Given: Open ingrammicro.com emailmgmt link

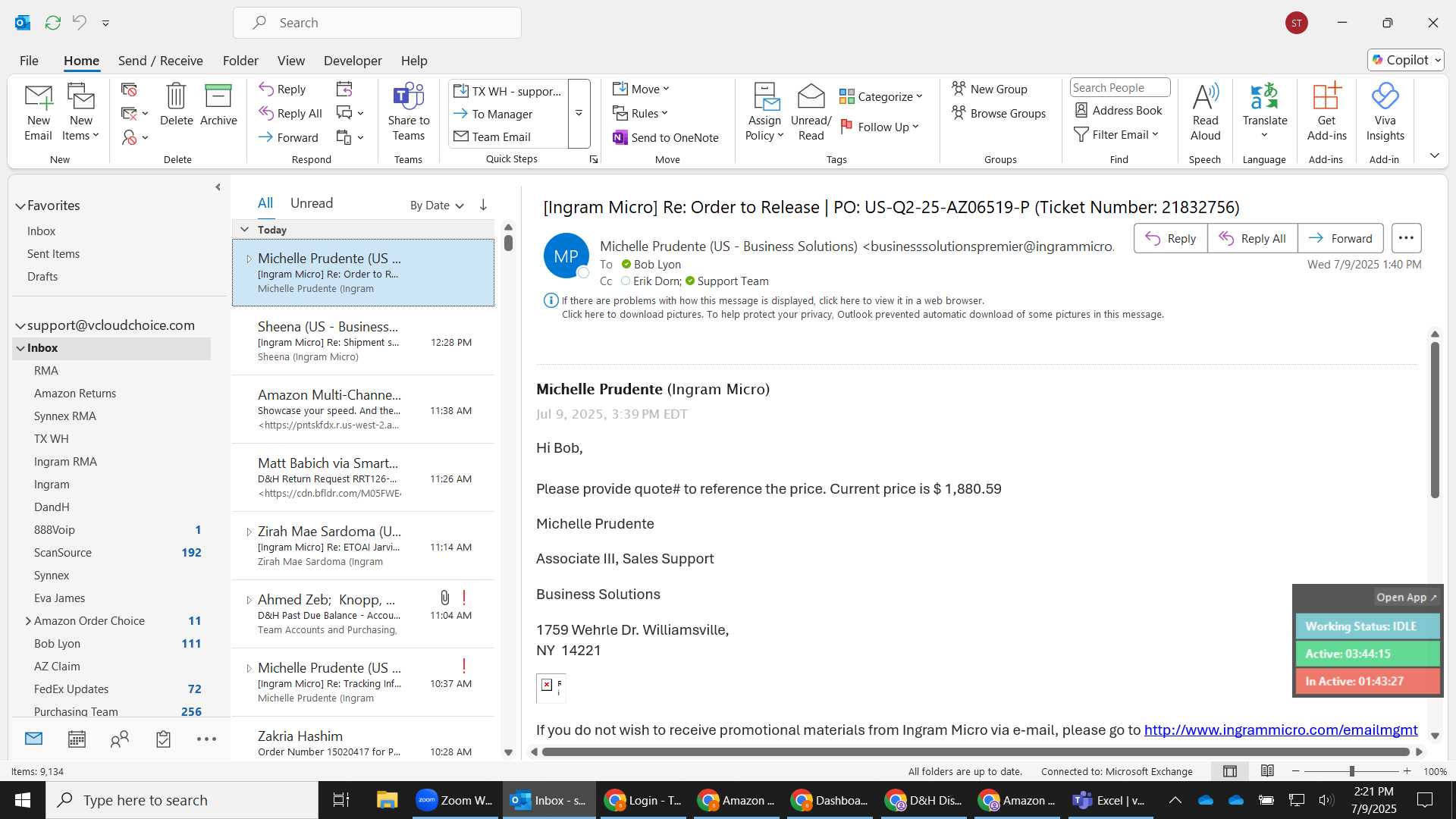Looking at the screenshot, I should 1280,730.
